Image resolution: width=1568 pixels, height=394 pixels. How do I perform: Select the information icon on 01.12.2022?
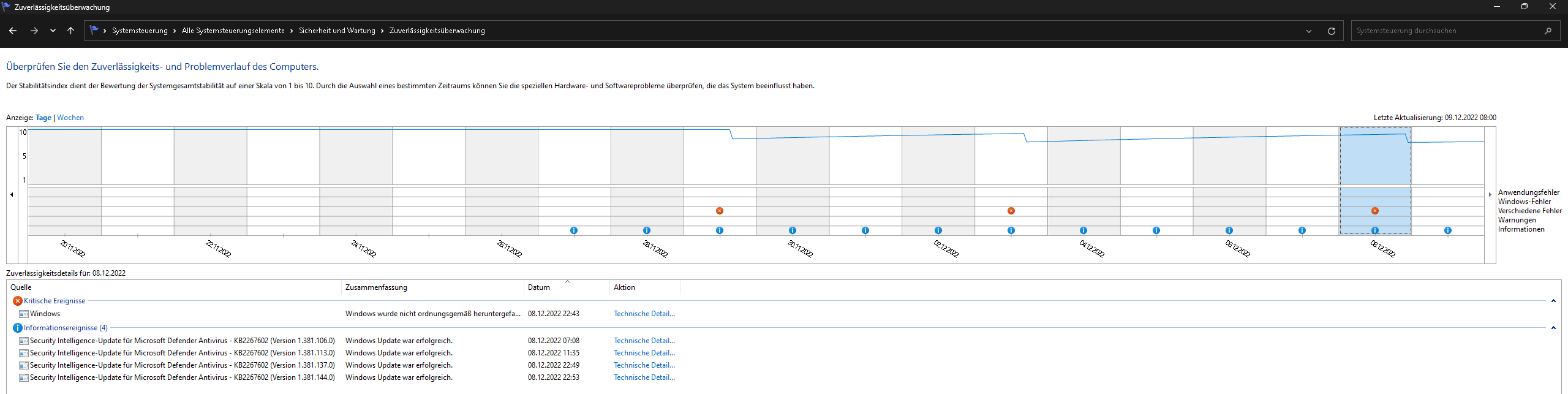point(865,230)
